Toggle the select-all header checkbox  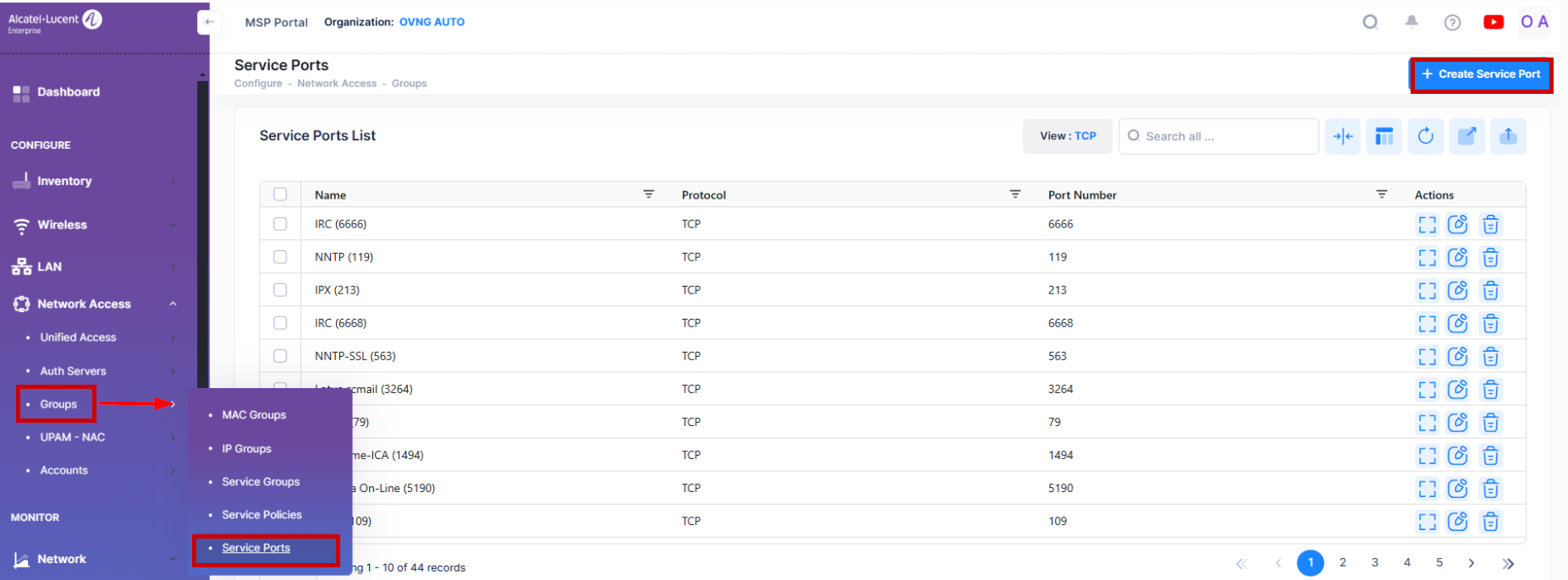tap(280, 194)
